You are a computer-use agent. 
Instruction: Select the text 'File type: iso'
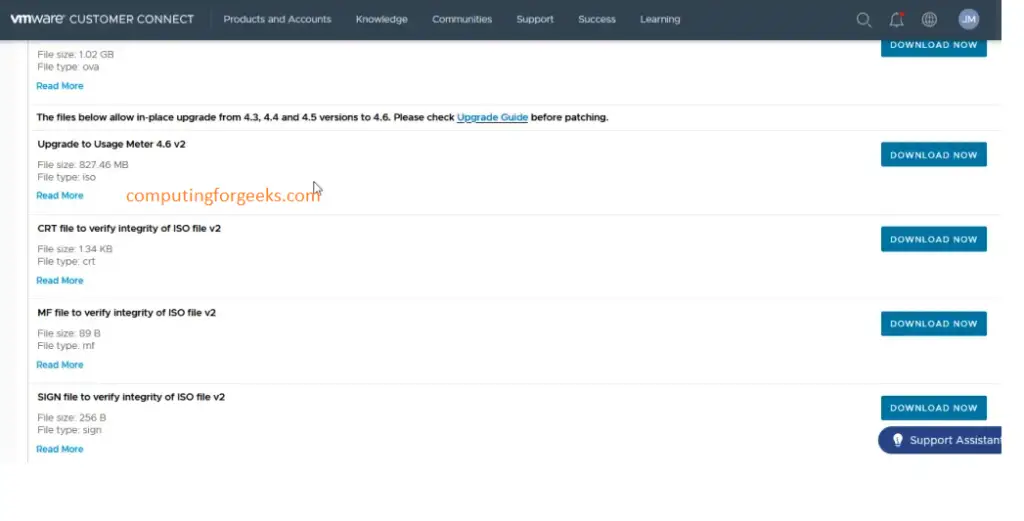click(x=67, y=177)
